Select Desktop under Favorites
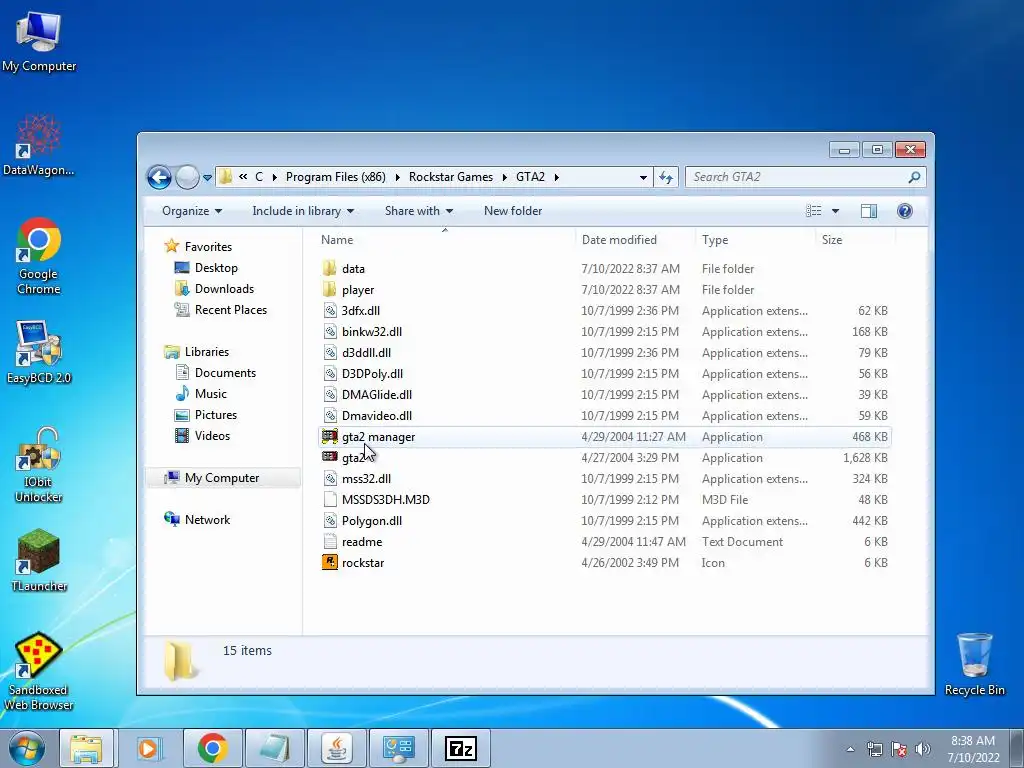This screenshot has width=1024, height=768. click(x=216, y=268)
